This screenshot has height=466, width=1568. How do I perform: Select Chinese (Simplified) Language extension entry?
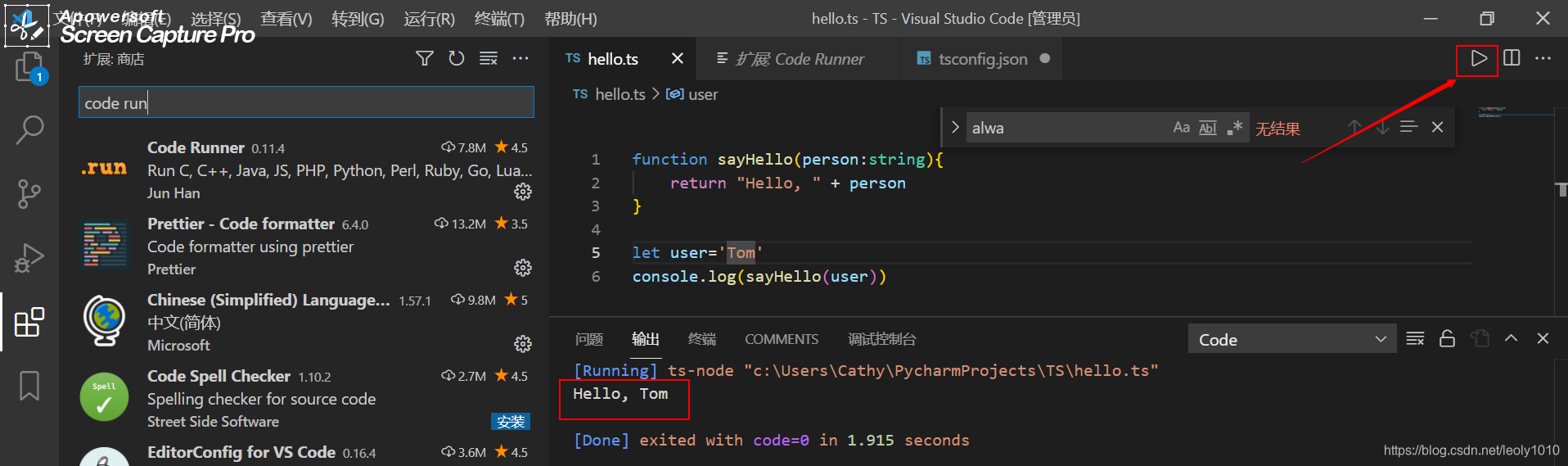pyautogui.click(x=306, y=322)
